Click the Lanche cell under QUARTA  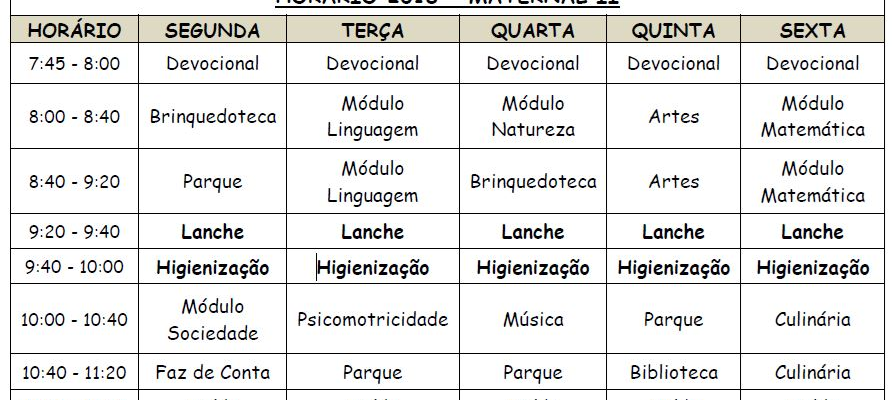[533, 232]
